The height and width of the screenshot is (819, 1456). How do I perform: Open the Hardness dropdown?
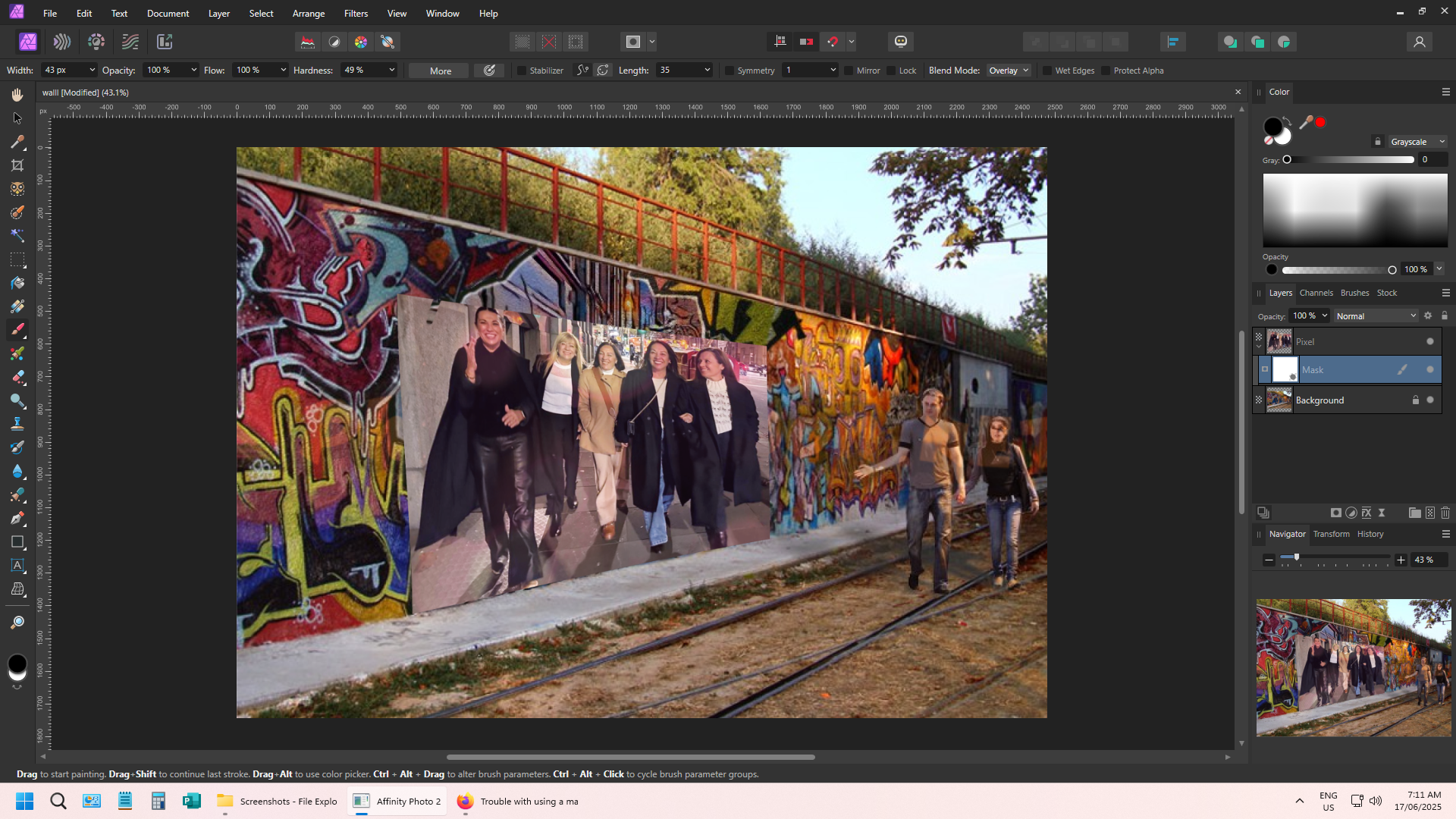pyautogui.click(x=392, y=70)
